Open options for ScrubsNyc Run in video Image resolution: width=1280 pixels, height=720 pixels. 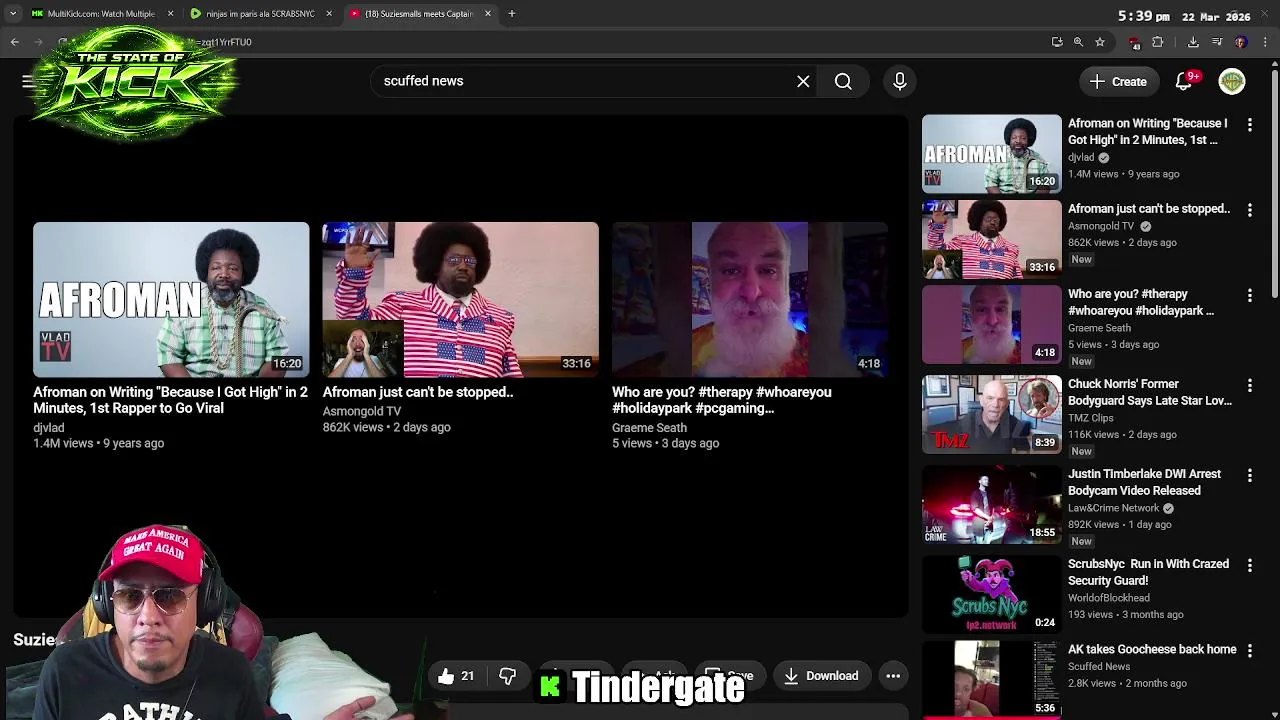point(1250,565)
